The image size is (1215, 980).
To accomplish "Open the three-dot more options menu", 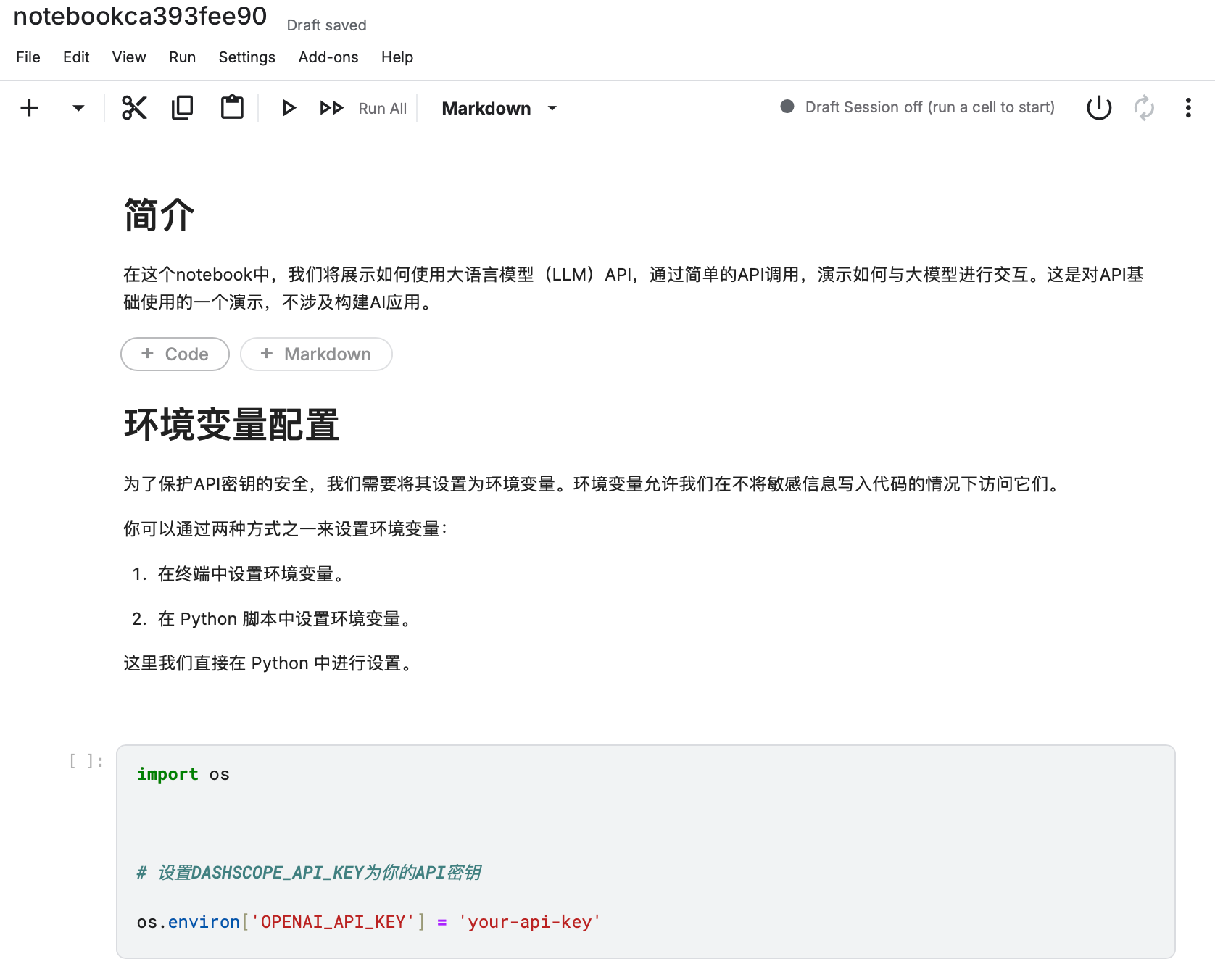I will point(1188,107).
